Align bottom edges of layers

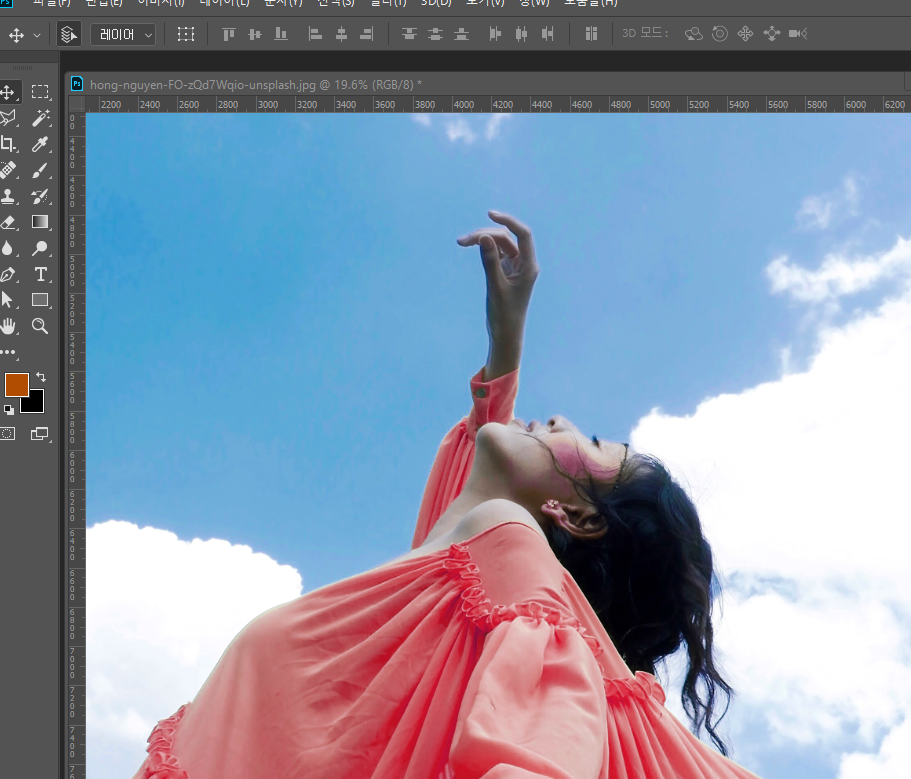click(281, 34)
